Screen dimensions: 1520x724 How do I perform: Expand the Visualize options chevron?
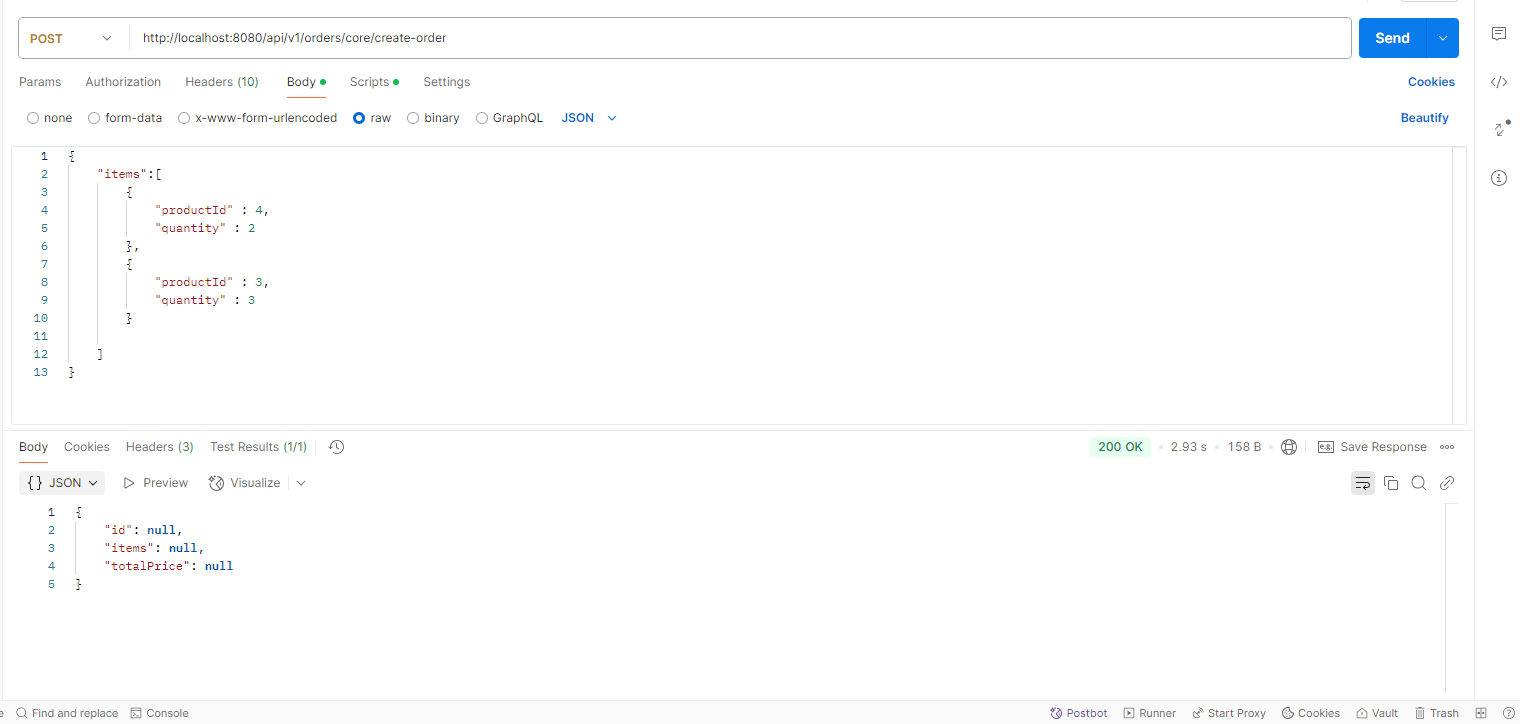click(x=301, y=483)
